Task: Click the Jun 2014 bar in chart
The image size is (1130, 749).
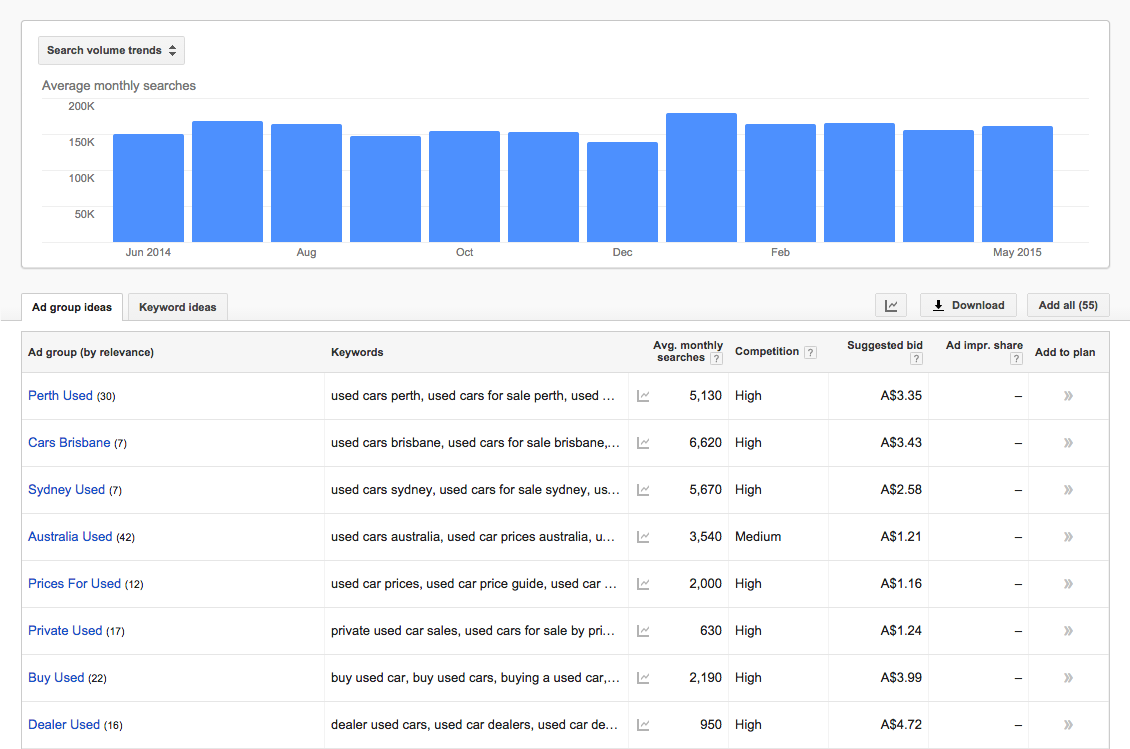Action: (148, 188)
